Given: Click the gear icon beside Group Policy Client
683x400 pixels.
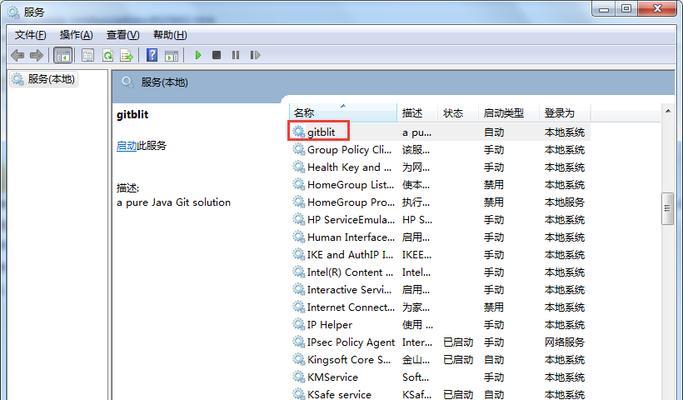Looking at the screenshot, I should 299,149.
